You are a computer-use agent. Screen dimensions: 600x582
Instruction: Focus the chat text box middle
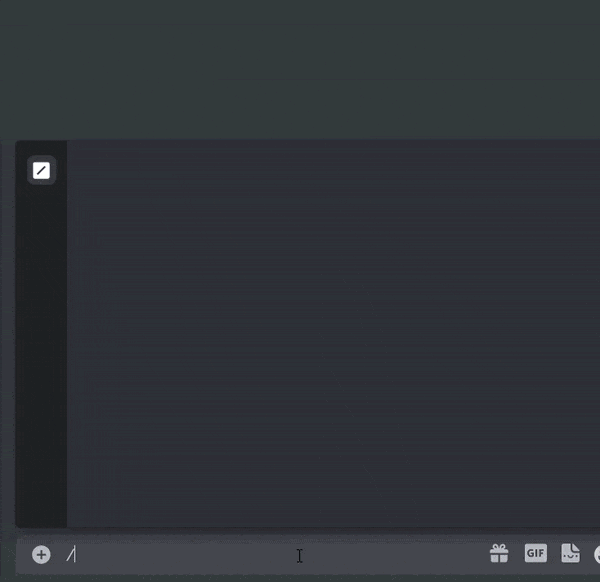(276, 554)
